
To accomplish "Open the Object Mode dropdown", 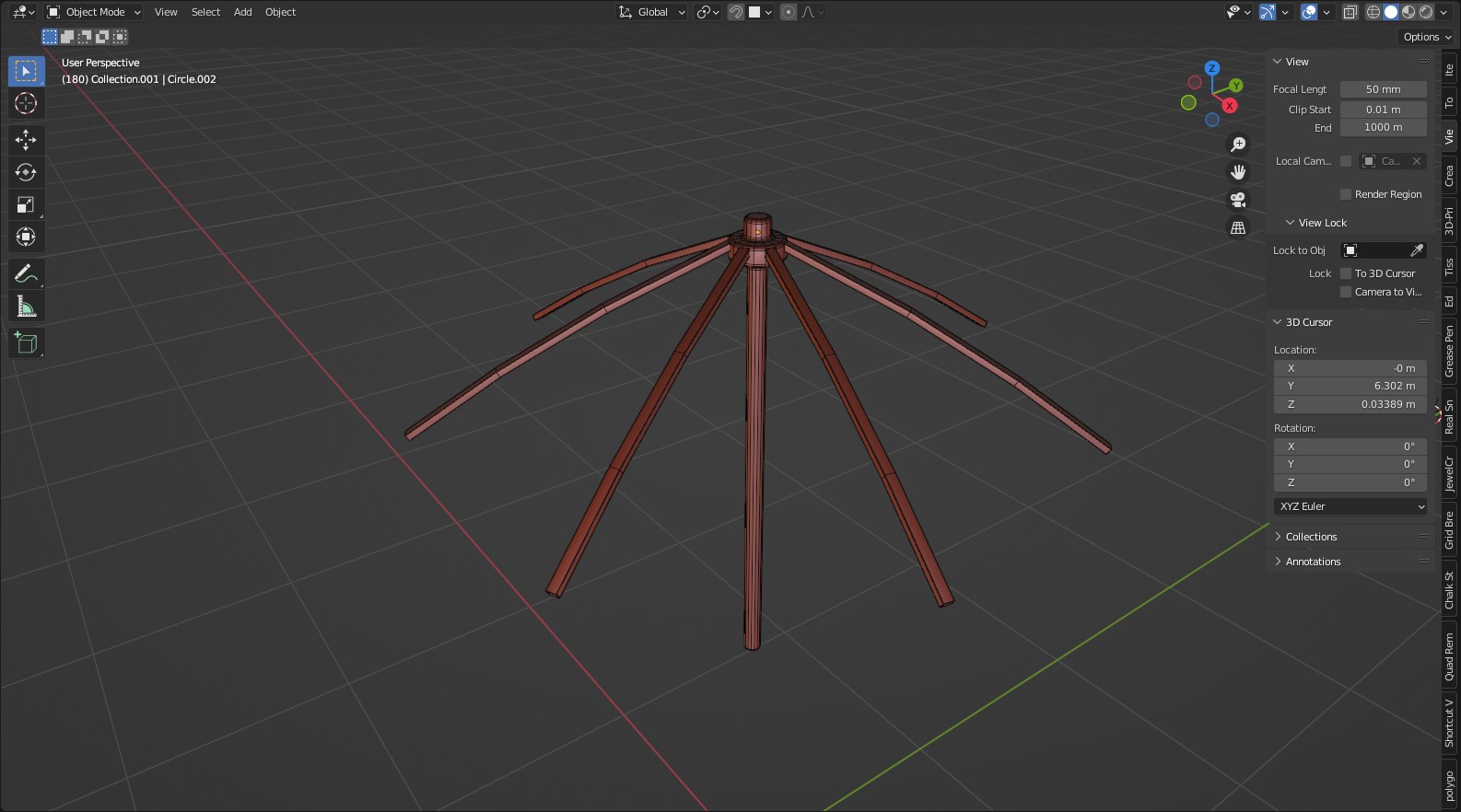I will pyautogui.click(x=94, y=12).
